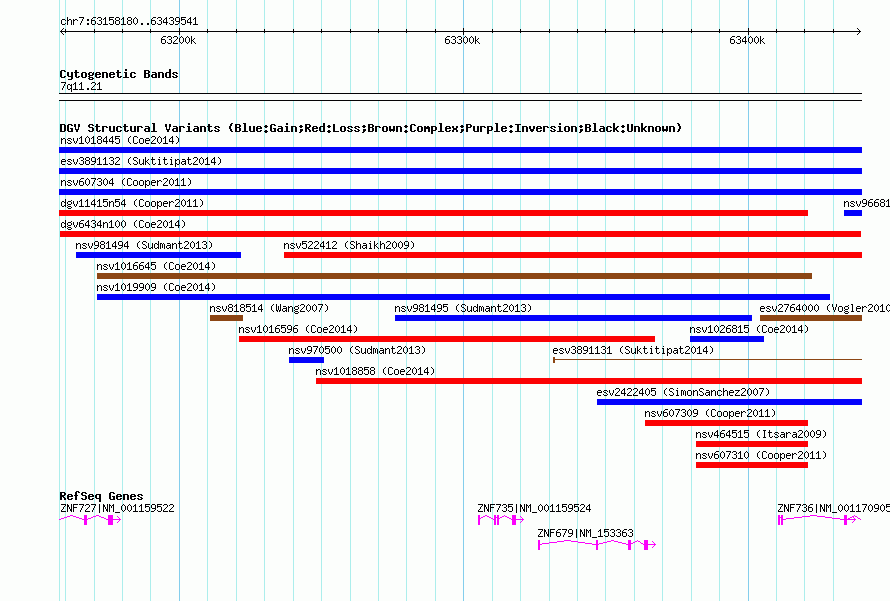Viewport: 890px width, 601px height.
Task: Open the RefSeq Genes track title
Action: (x=101, y=496)
